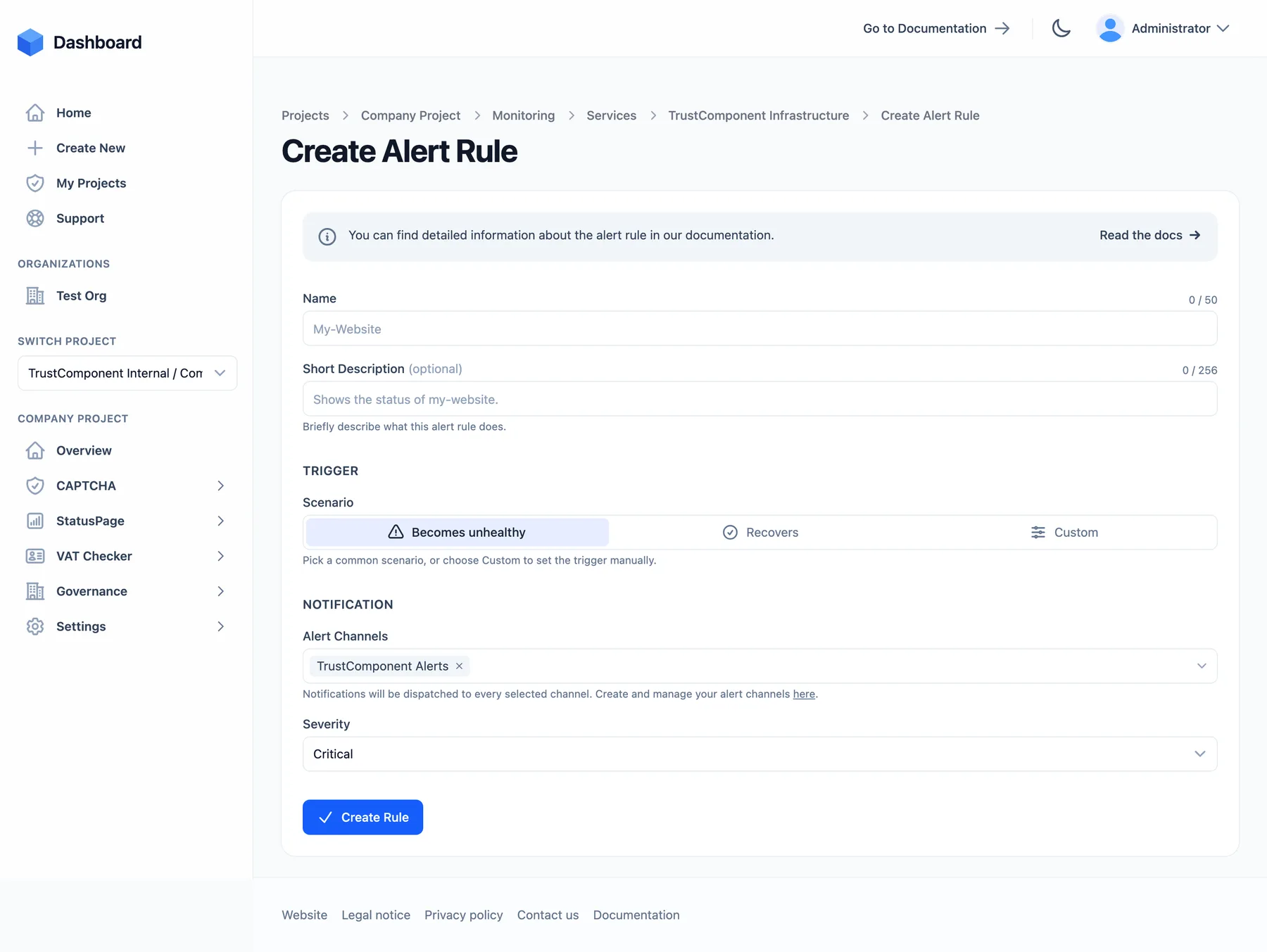Image resolution: width=1267 pixels, height=952 pixels.
Task: Expand the Governance submenu chevron
Action: point(220,591)
